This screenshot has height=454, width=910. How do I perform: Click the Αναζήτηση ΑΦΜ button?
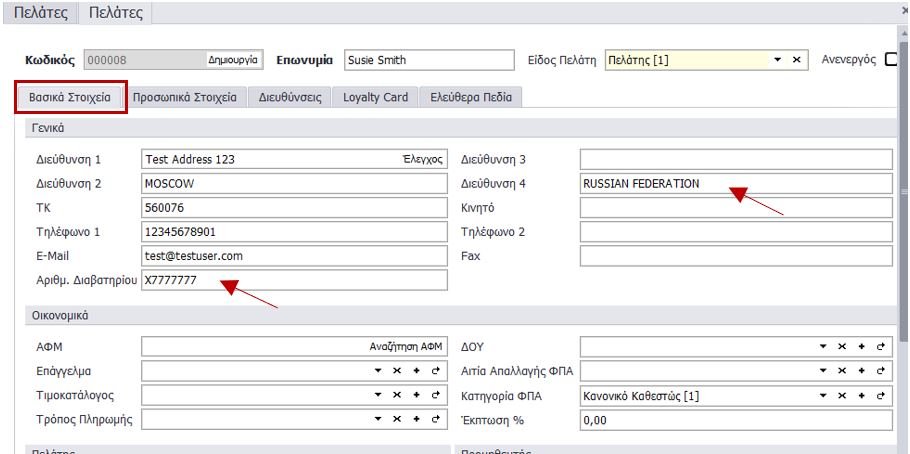[x=405, y=346]
